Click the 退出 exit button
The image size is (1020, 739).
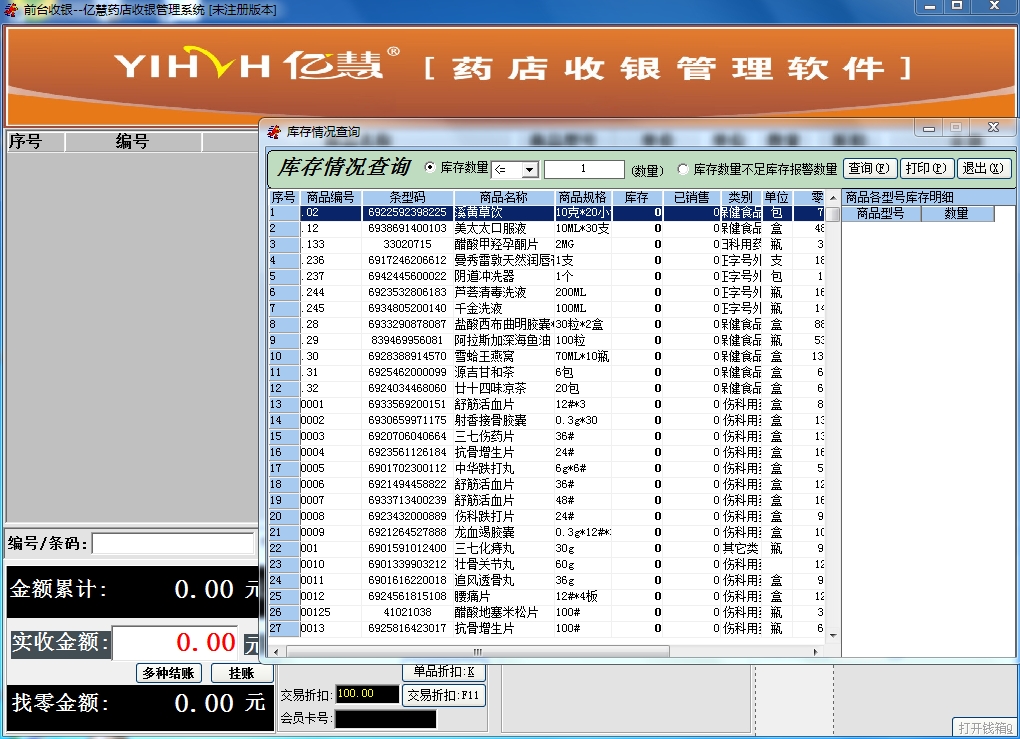coord(984,168)
